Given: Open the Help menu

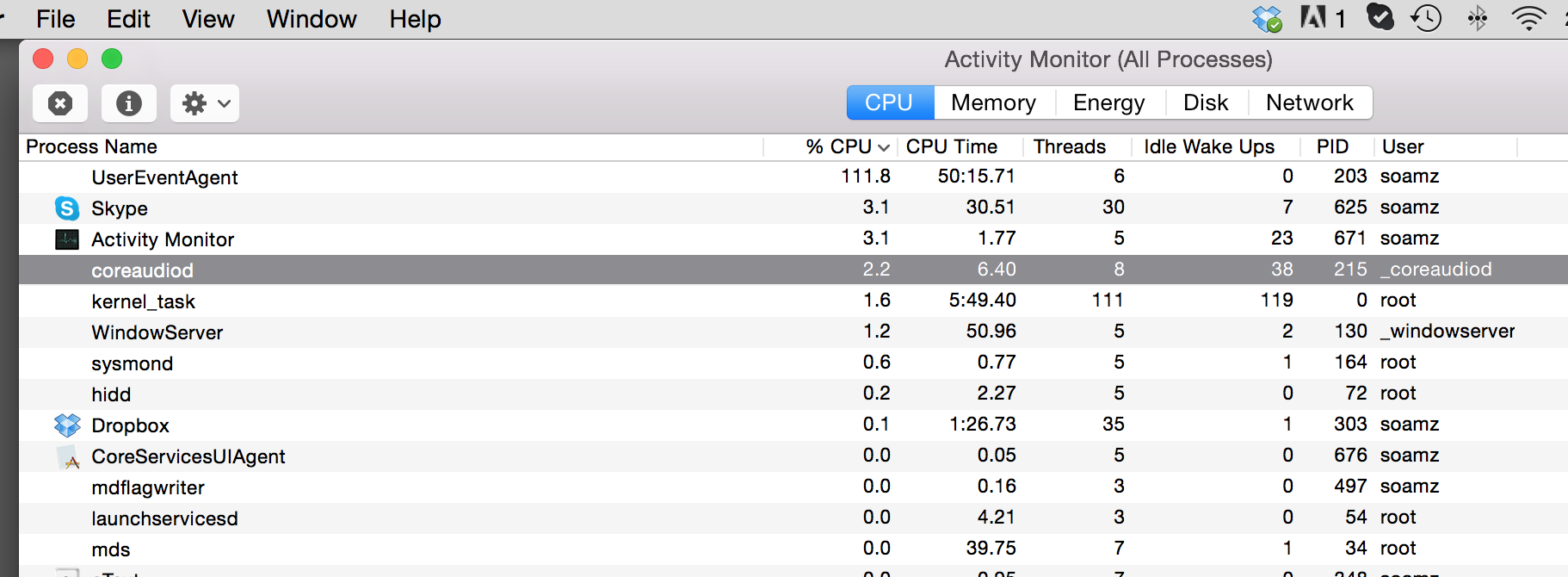Looking at the screenshot, I should 415,19.
